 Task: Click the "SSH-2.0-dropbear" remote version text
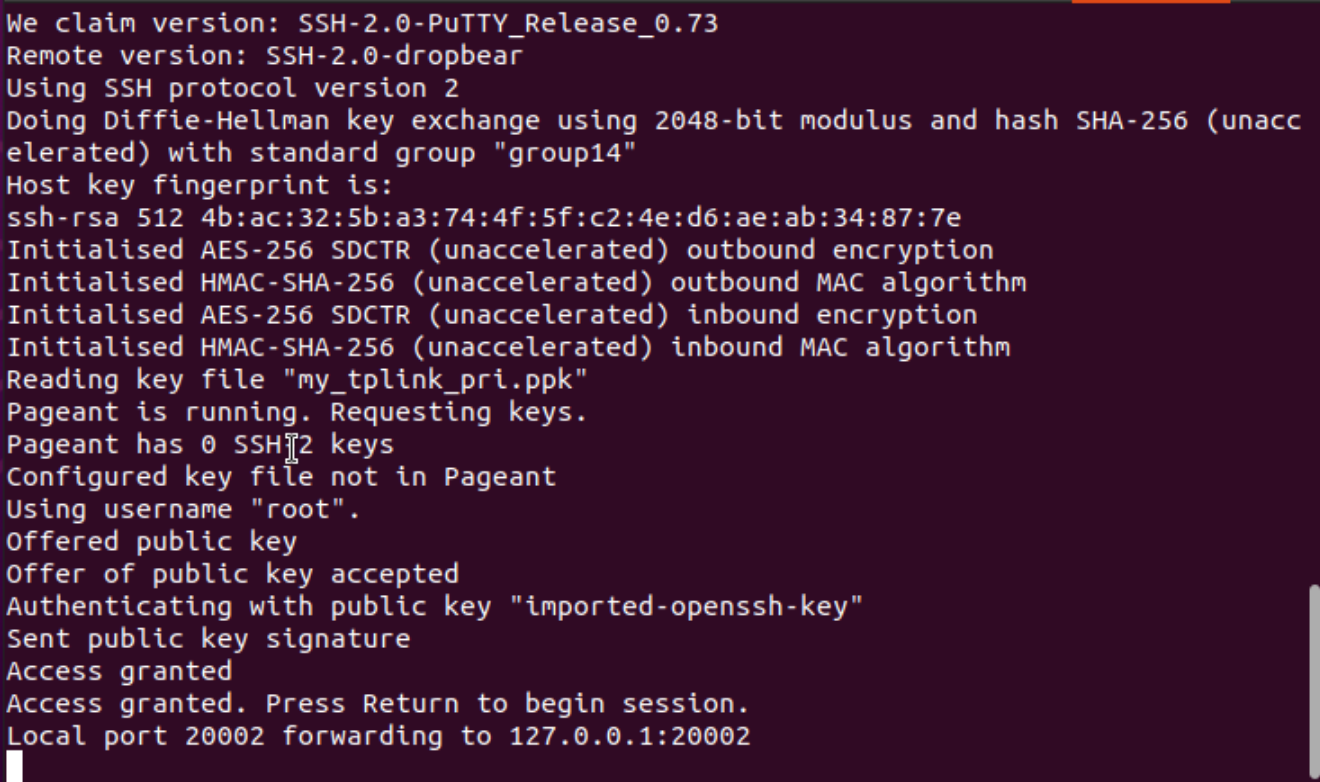pos(394,55)
